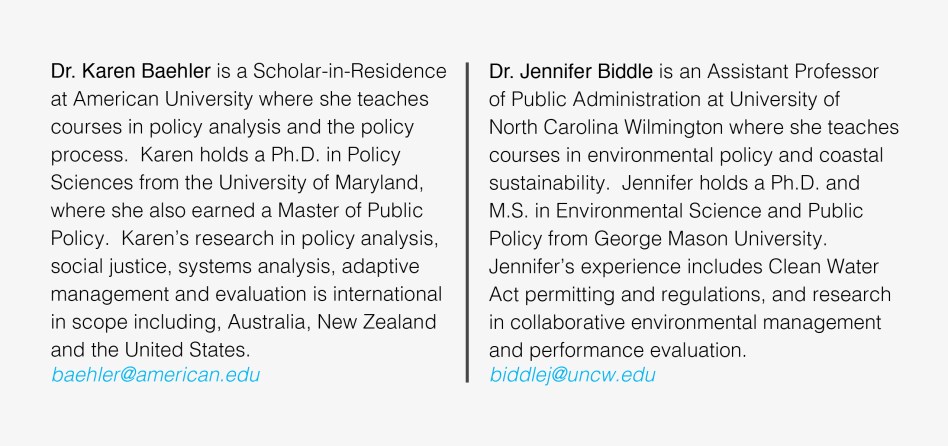Click the baehler@american.edu email link
The width and height of the screenshot is (948, 446).
156,375
